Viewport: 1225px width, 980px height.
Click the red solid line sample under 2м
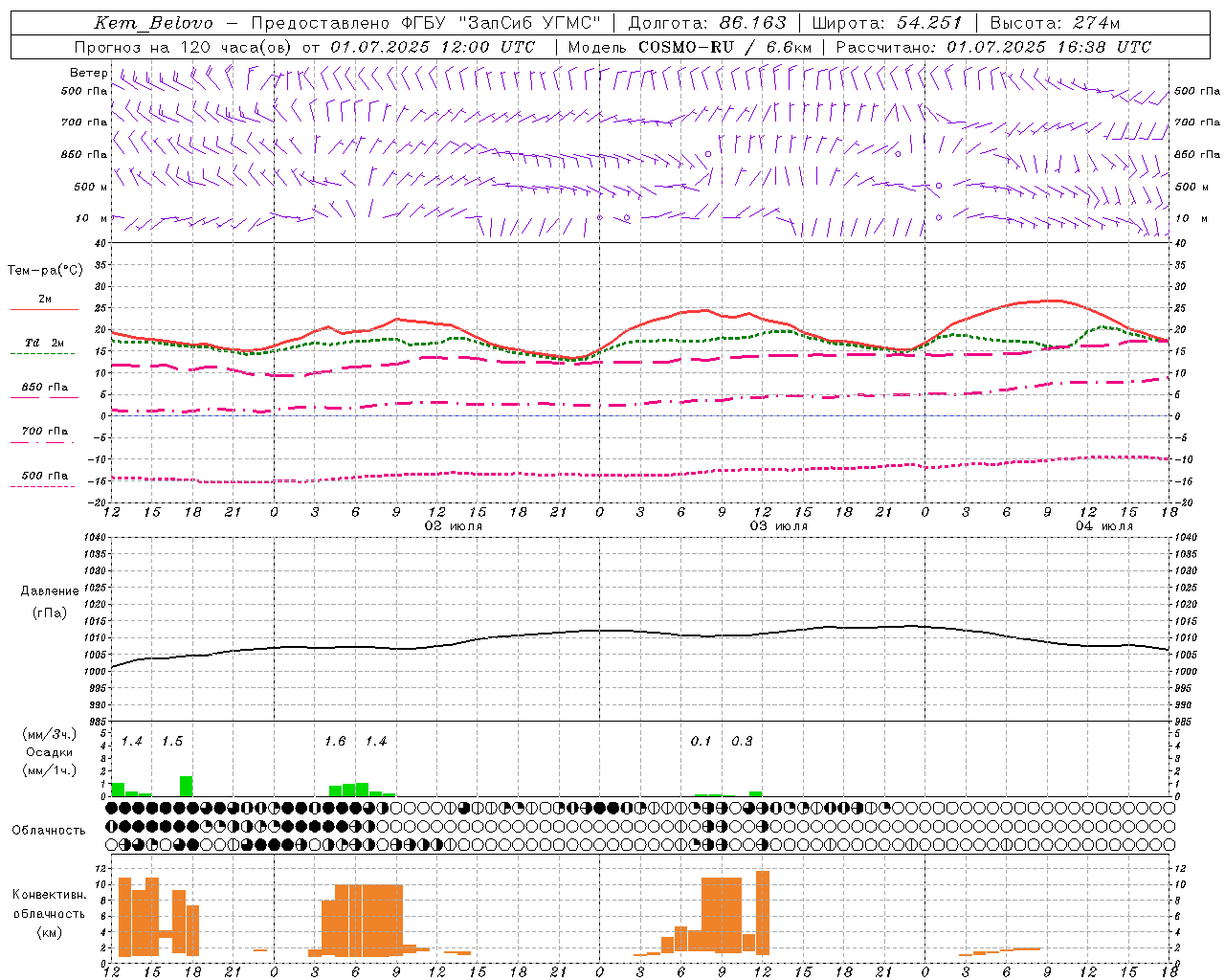point(44,310)
